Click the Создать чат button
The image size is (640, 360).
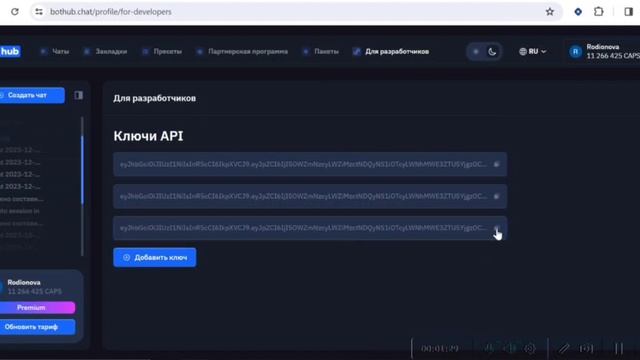coord(32,95)
